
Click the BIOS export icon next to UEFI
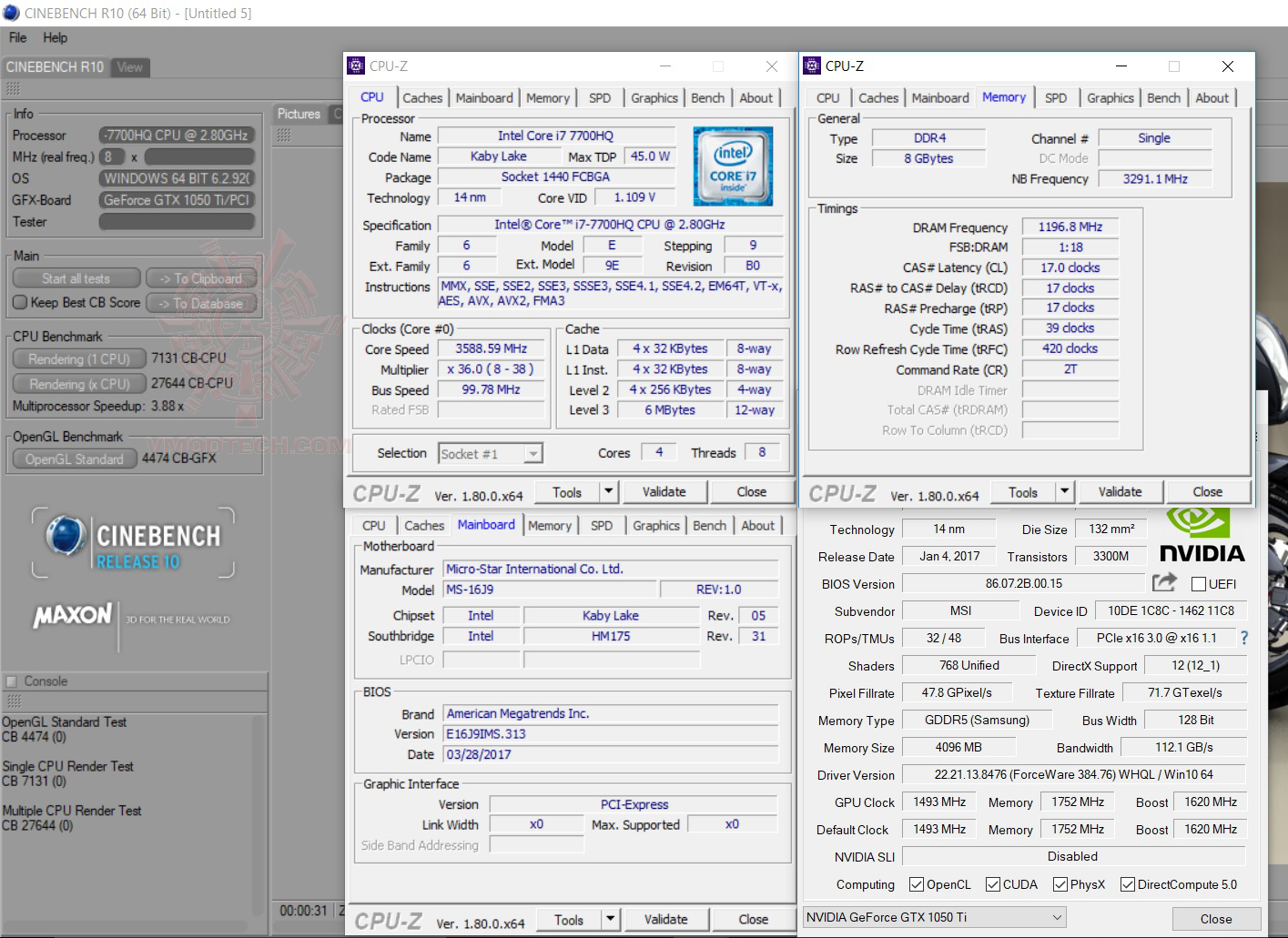[1164, 583]
